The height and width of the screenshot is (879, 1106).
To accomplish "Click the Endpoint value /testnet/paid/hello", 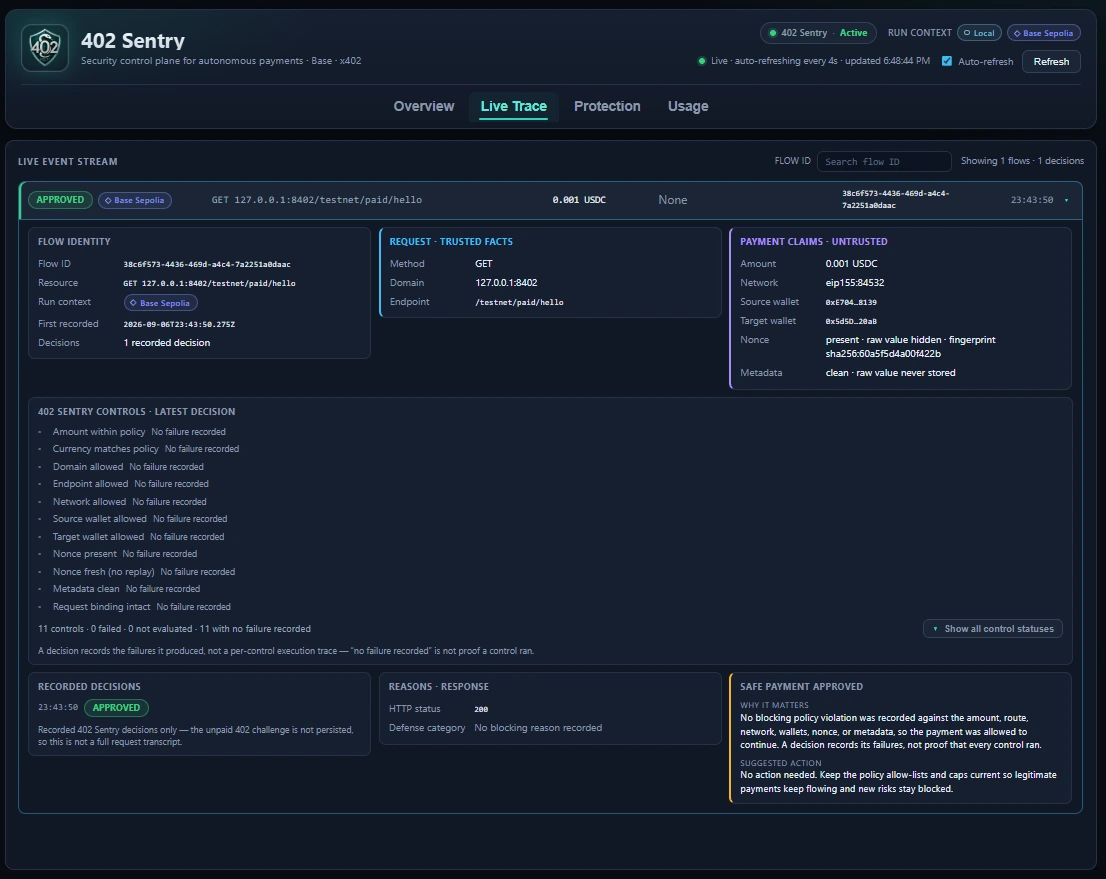I will (x=519, y=303).
